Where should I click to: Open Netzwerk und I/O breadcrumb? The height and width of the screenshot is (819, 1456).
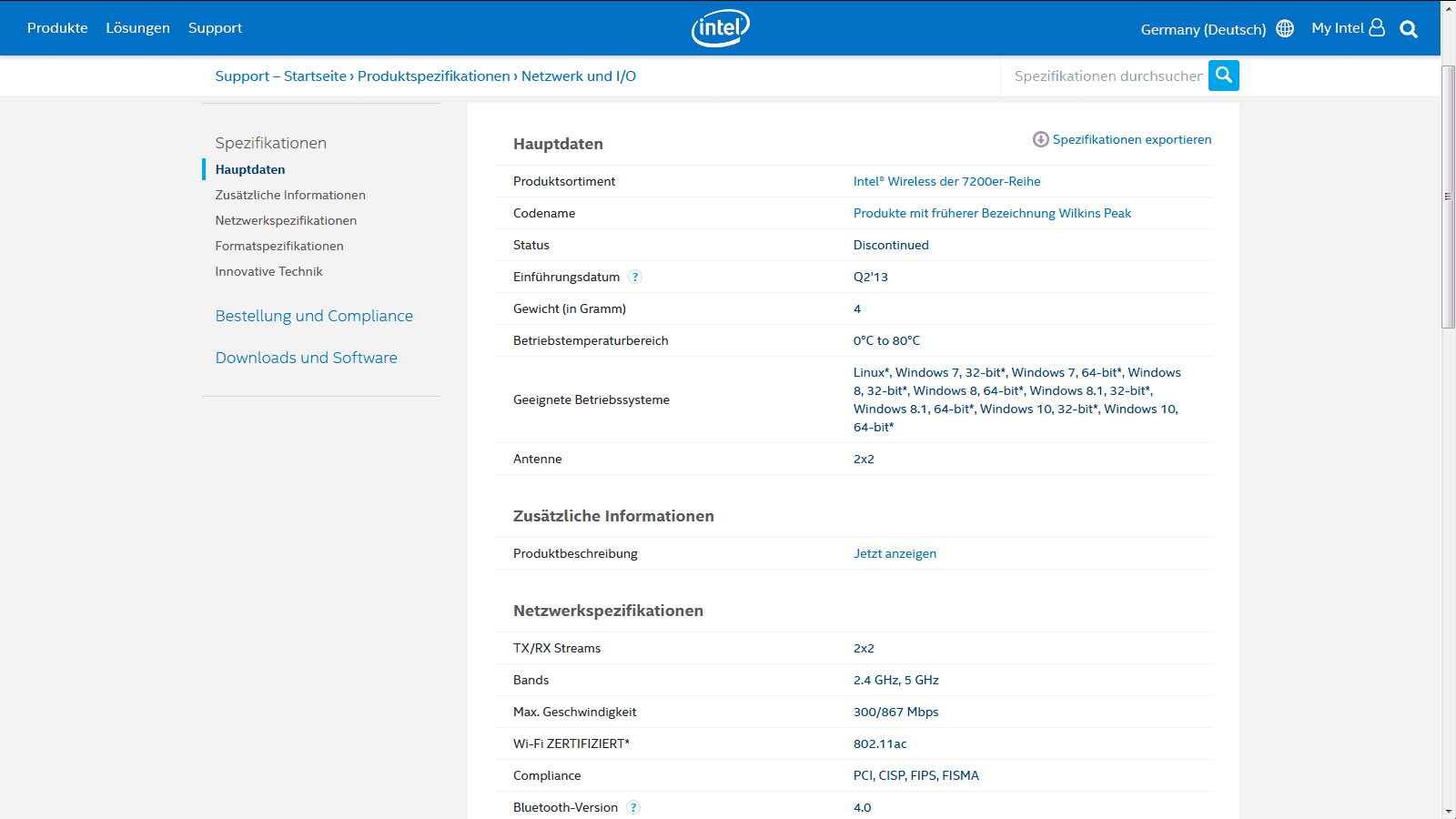point(579,76)
